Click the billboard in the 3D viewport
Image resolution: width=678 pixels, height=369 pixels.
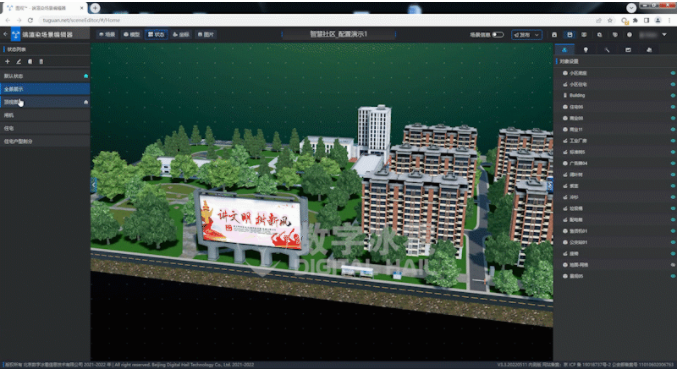[x=251, y=221]
